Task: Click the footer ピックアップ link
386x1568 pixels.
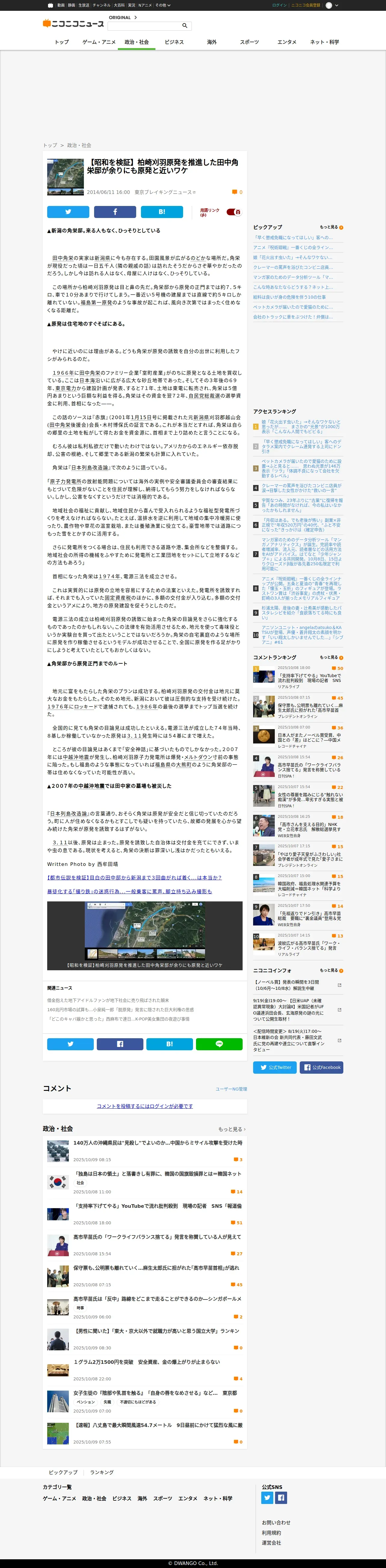Action: click(x=63, y=1472)
